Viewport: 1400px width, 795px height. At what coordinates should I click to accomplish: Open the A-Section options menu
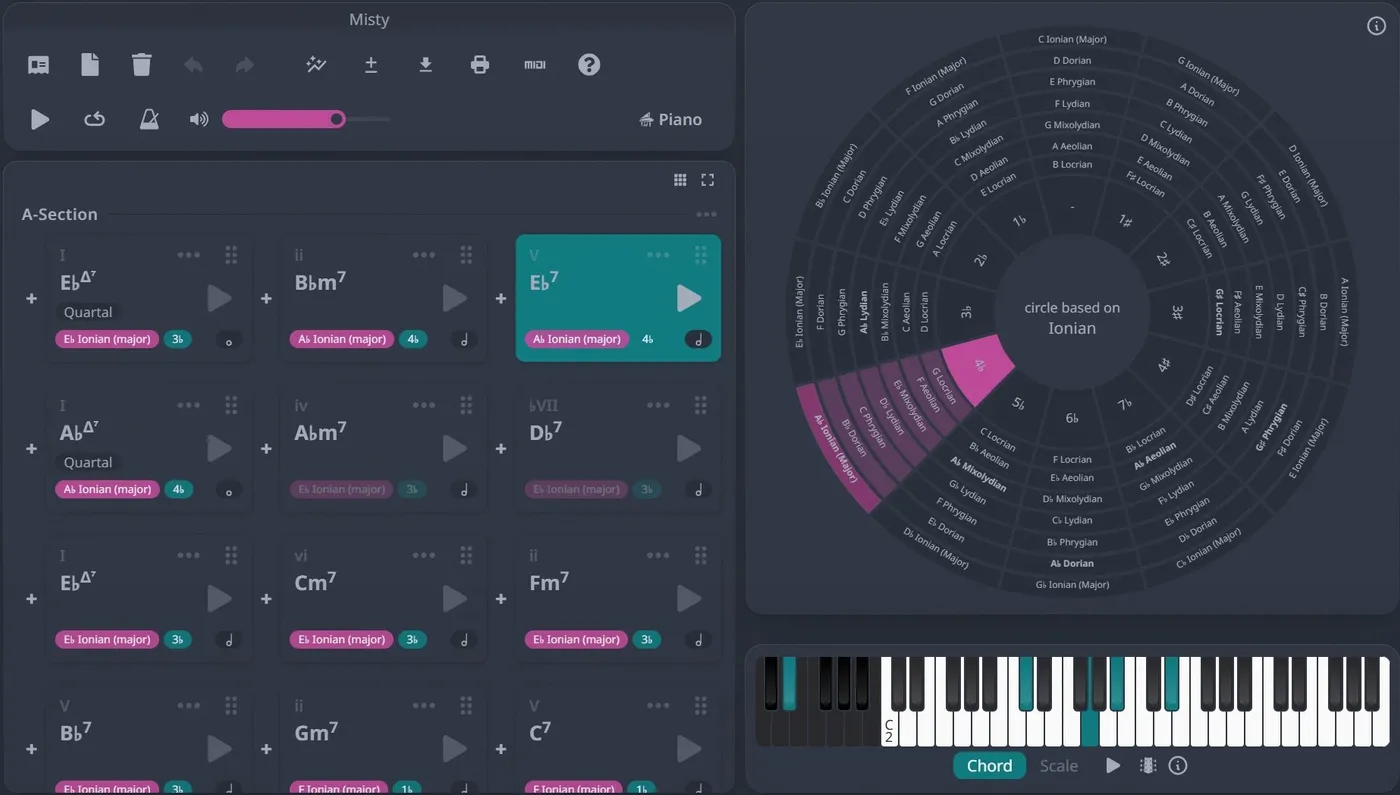click(x=707, y=214)
